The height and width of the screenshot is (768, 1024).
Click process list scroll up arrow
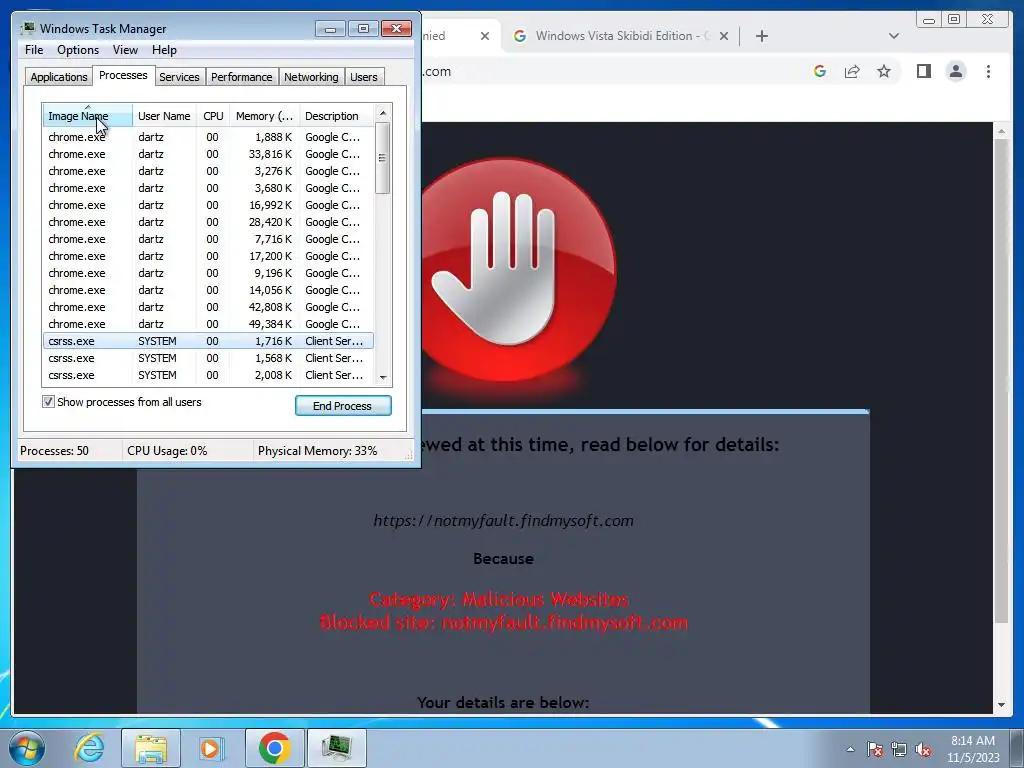click(x=383, y=113)
